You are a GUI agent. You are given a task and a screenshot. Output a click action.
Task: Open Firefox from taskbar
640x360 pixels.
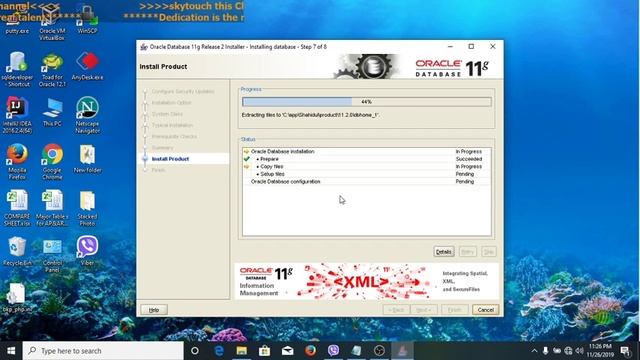pyautogui.click(x=310, y=351)
